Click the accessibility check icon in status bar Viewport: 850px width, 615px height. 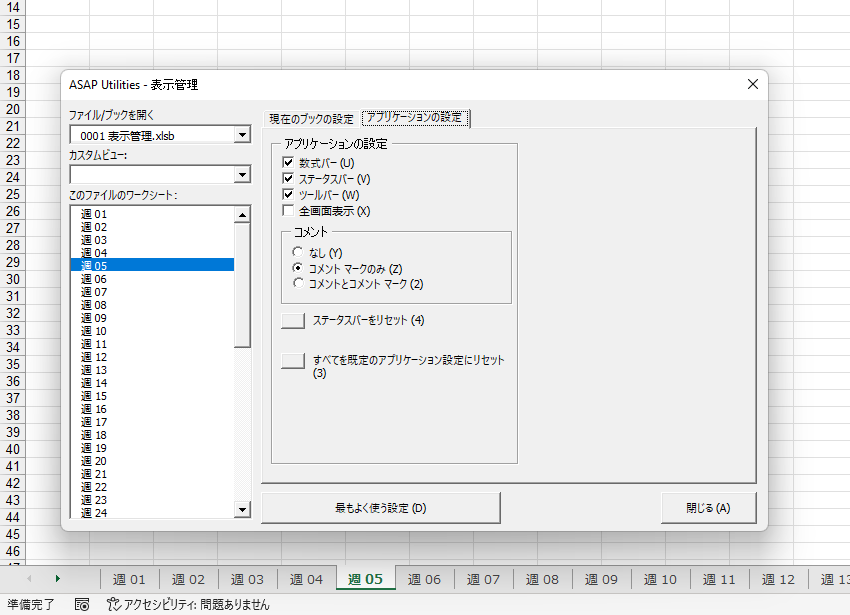coord(113,605)
